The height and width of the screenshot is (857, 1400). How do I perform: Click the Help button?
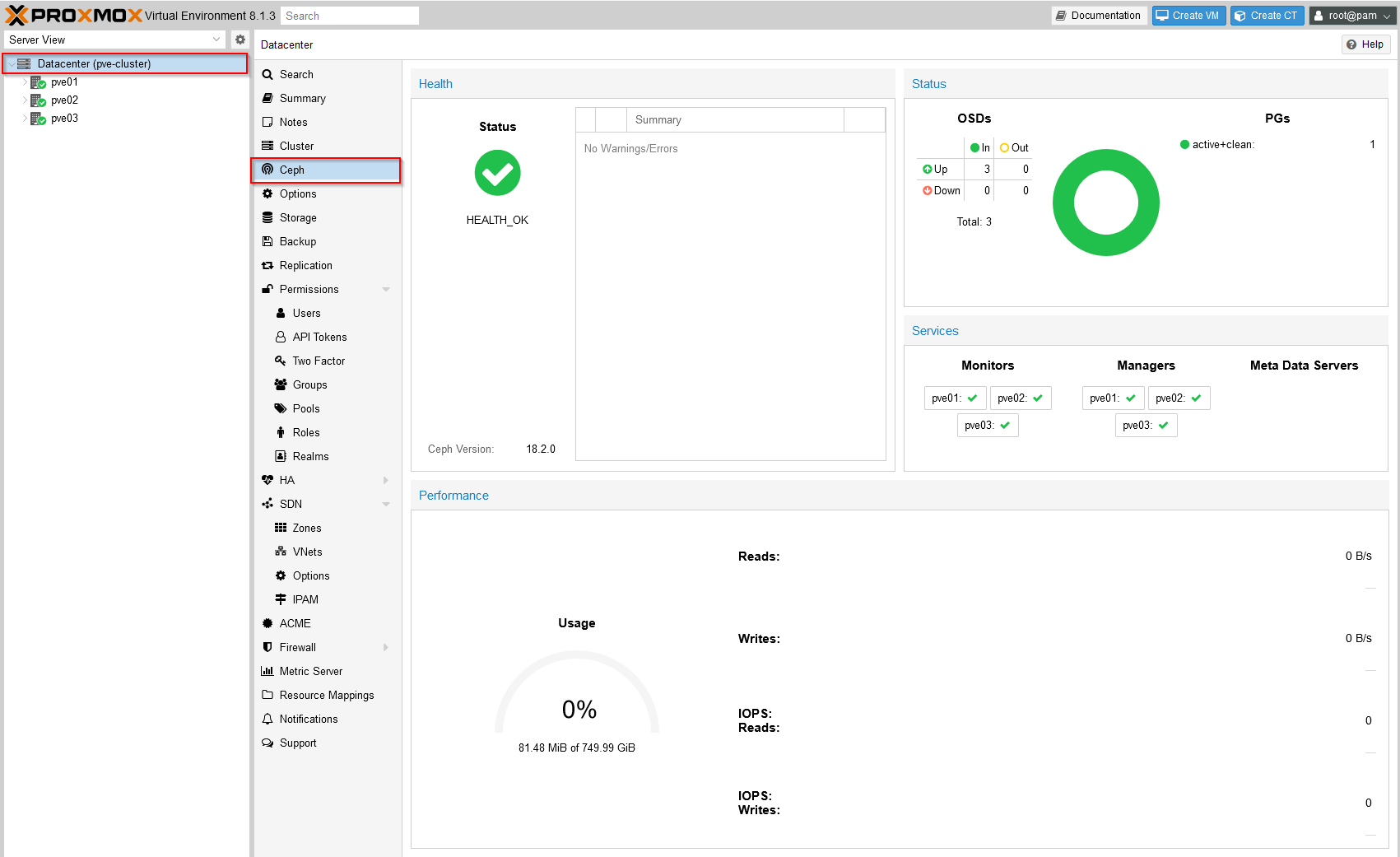(1365, 44)
